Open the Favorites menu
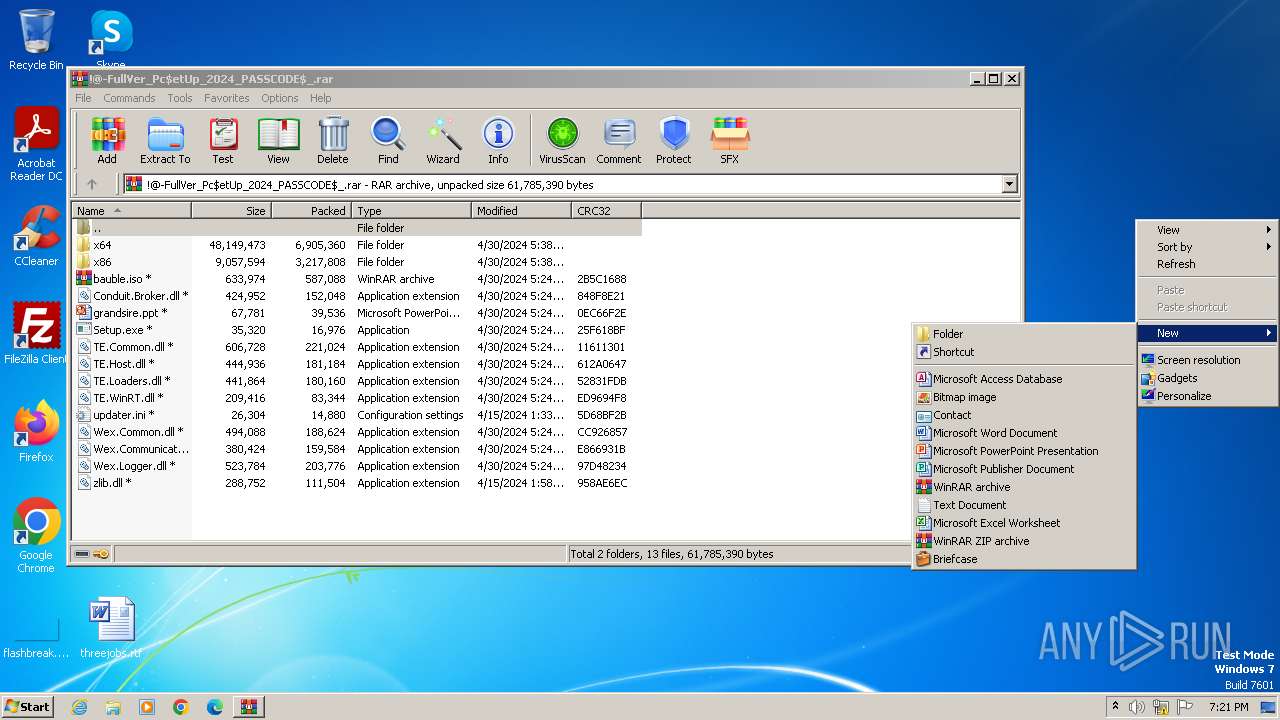Viewport: 1280px width, 720px height. pos(227,98)
